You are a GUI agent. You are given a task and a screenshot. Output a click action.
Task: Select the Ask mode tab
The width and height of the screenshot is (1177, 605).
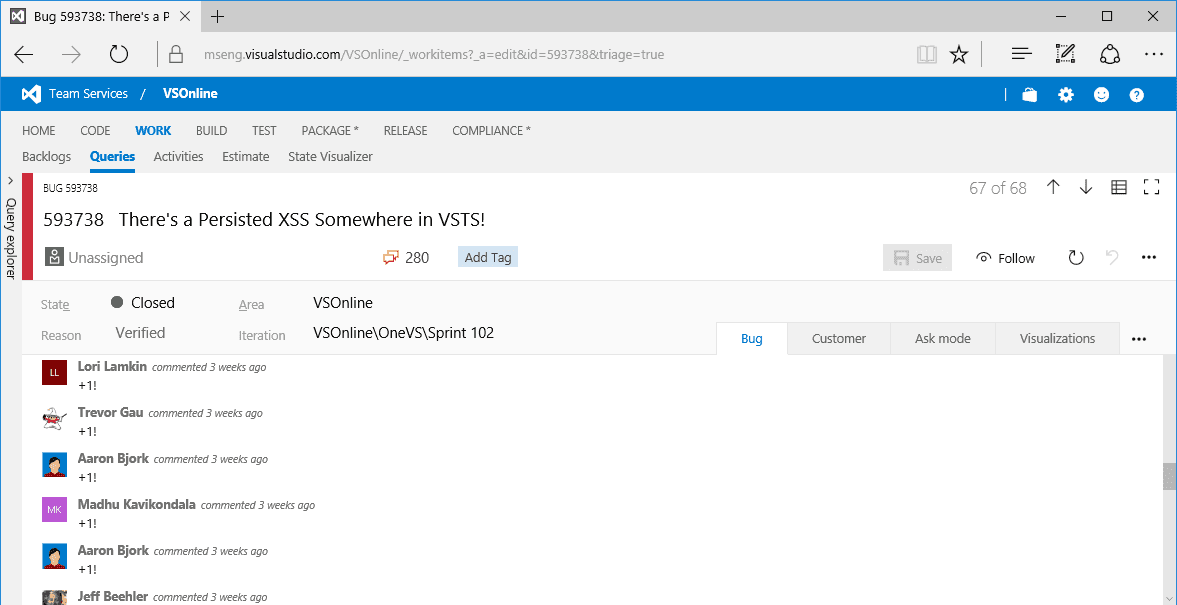(943, 339)
